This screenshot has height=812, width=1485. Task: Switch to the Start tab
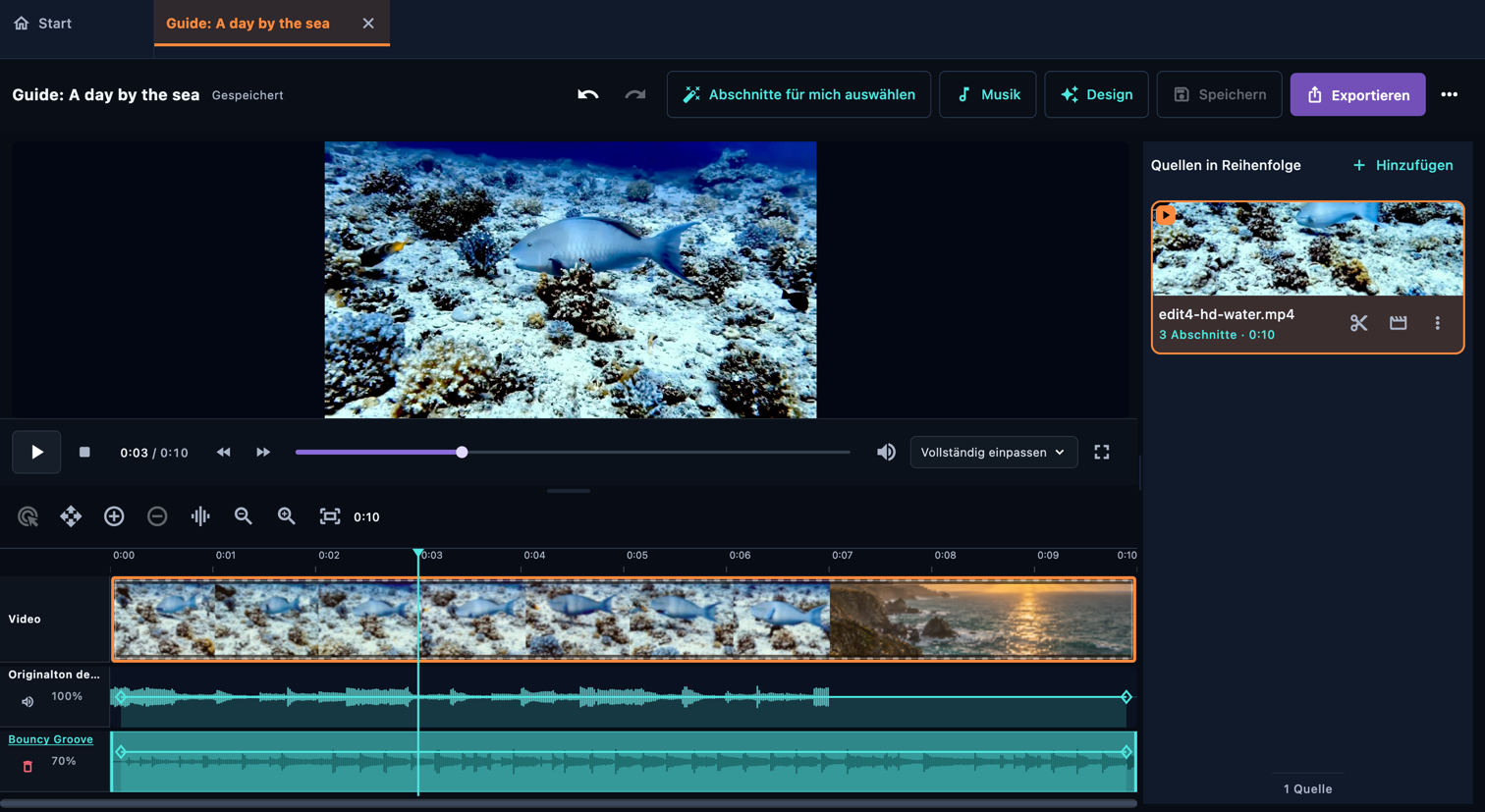click(43, 24)
